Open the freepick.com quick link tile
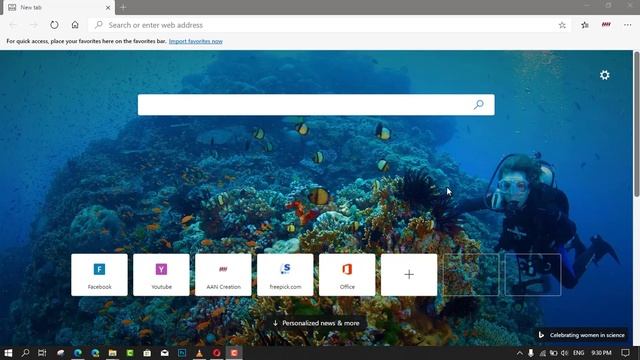 285,275
